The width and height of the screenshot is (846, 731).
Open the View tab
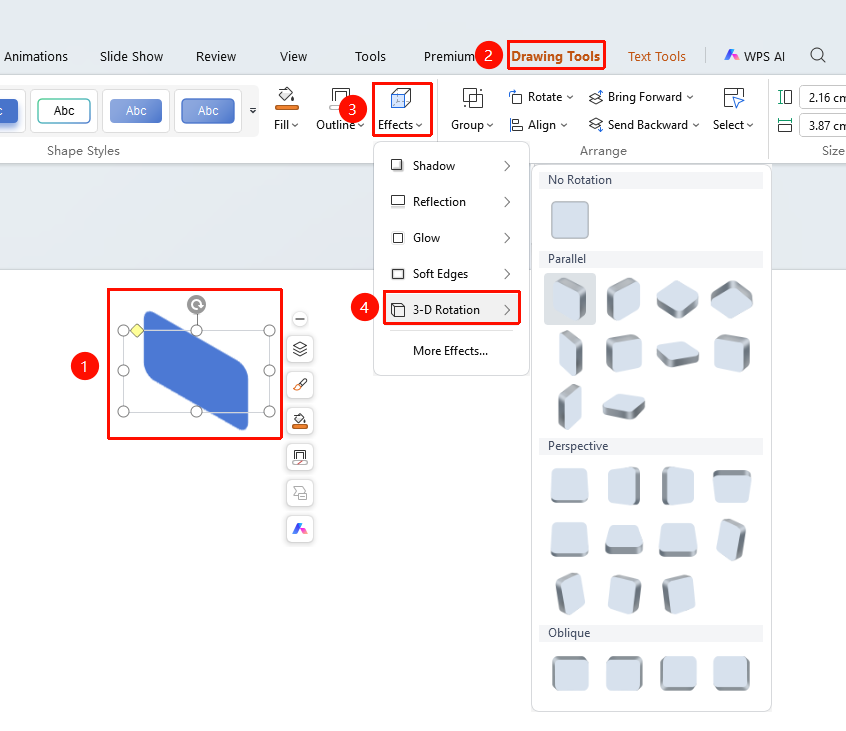293,57
